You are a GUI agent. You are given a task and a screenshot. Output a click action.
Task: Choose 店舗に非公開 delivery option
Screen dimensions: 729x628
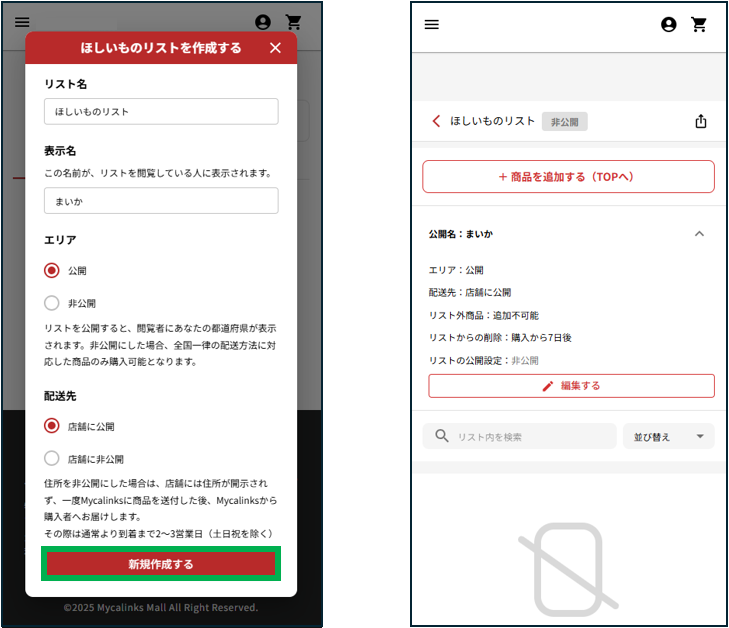[52, 459]
